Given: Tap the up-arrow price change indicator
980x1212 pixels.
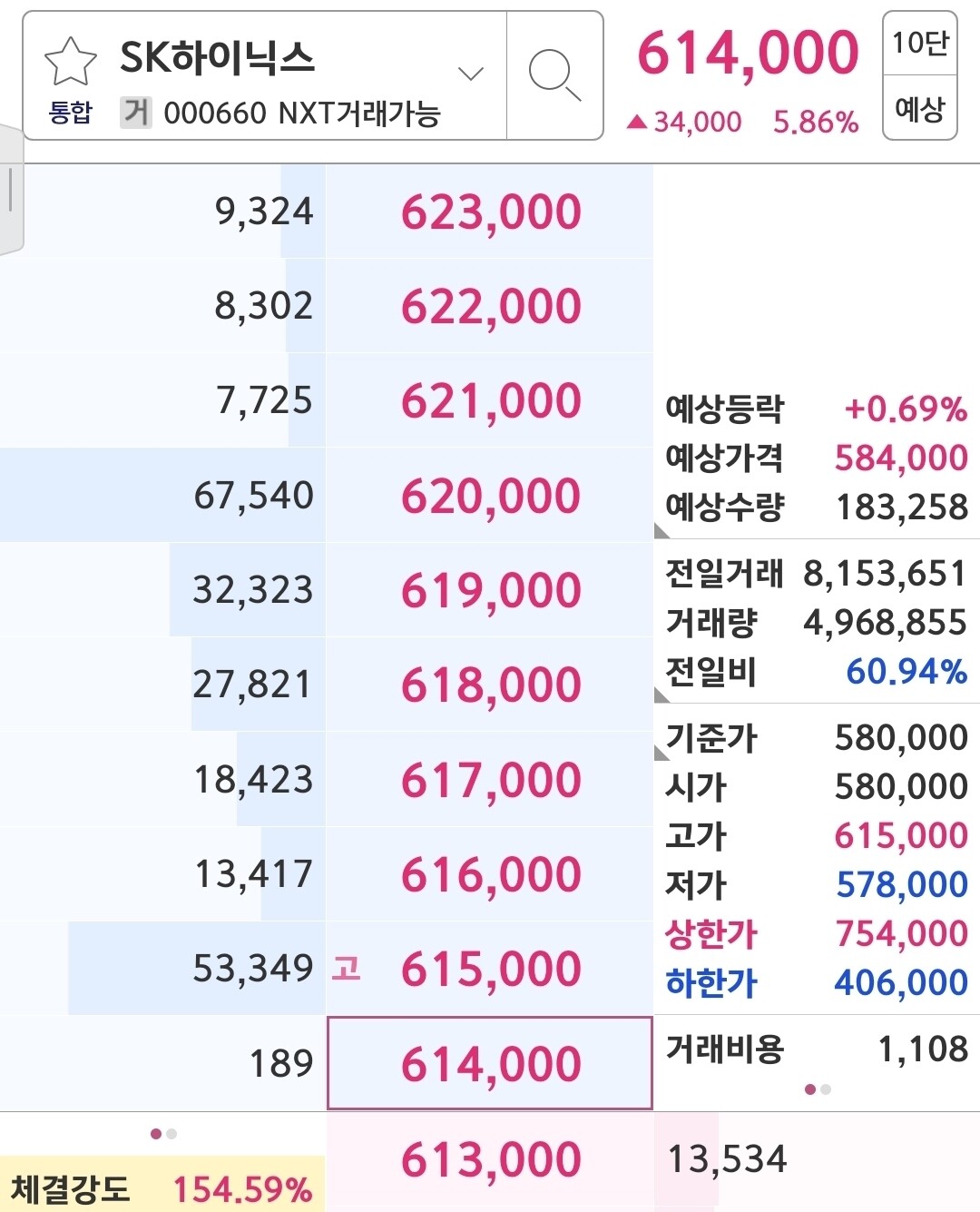Looking at the screenshot, I should click(637, 122).
